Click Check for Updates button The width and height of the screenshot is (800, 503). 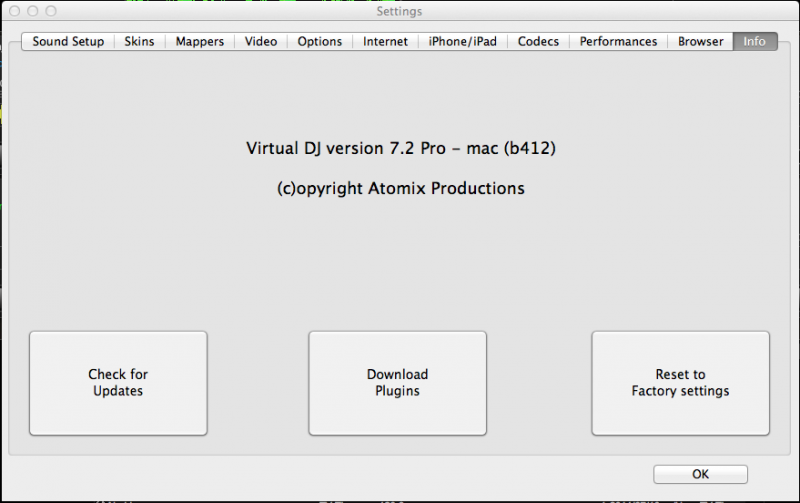[118, 383]
